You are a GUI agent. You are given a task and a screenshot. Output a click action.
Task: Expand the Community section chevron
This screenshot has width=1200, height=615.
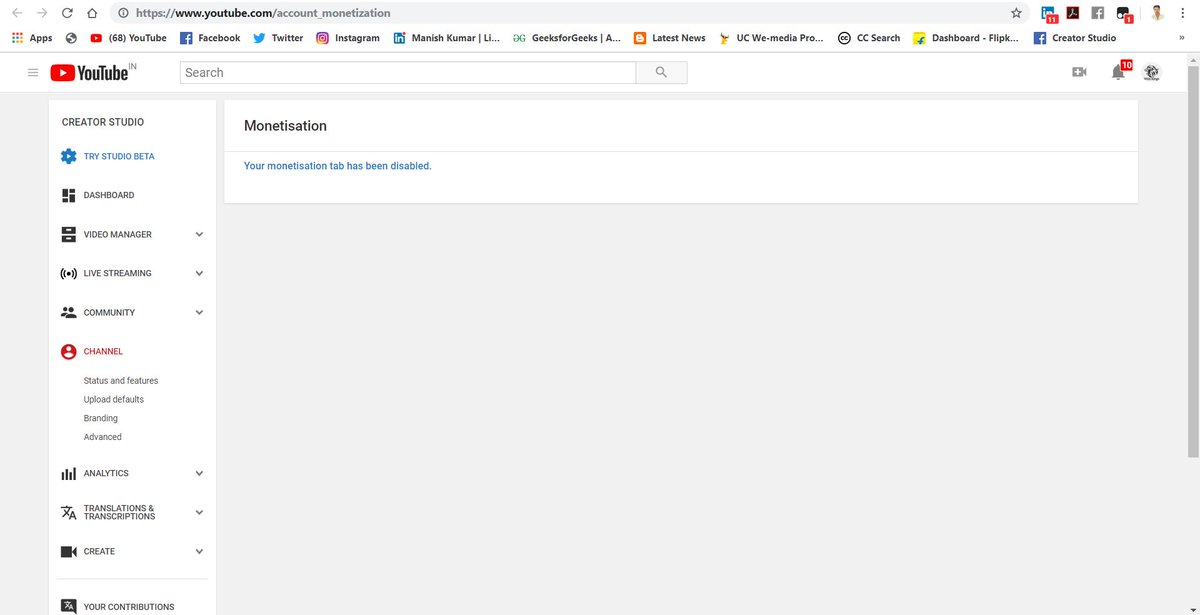pyautogui.click(x=199, y=312)
